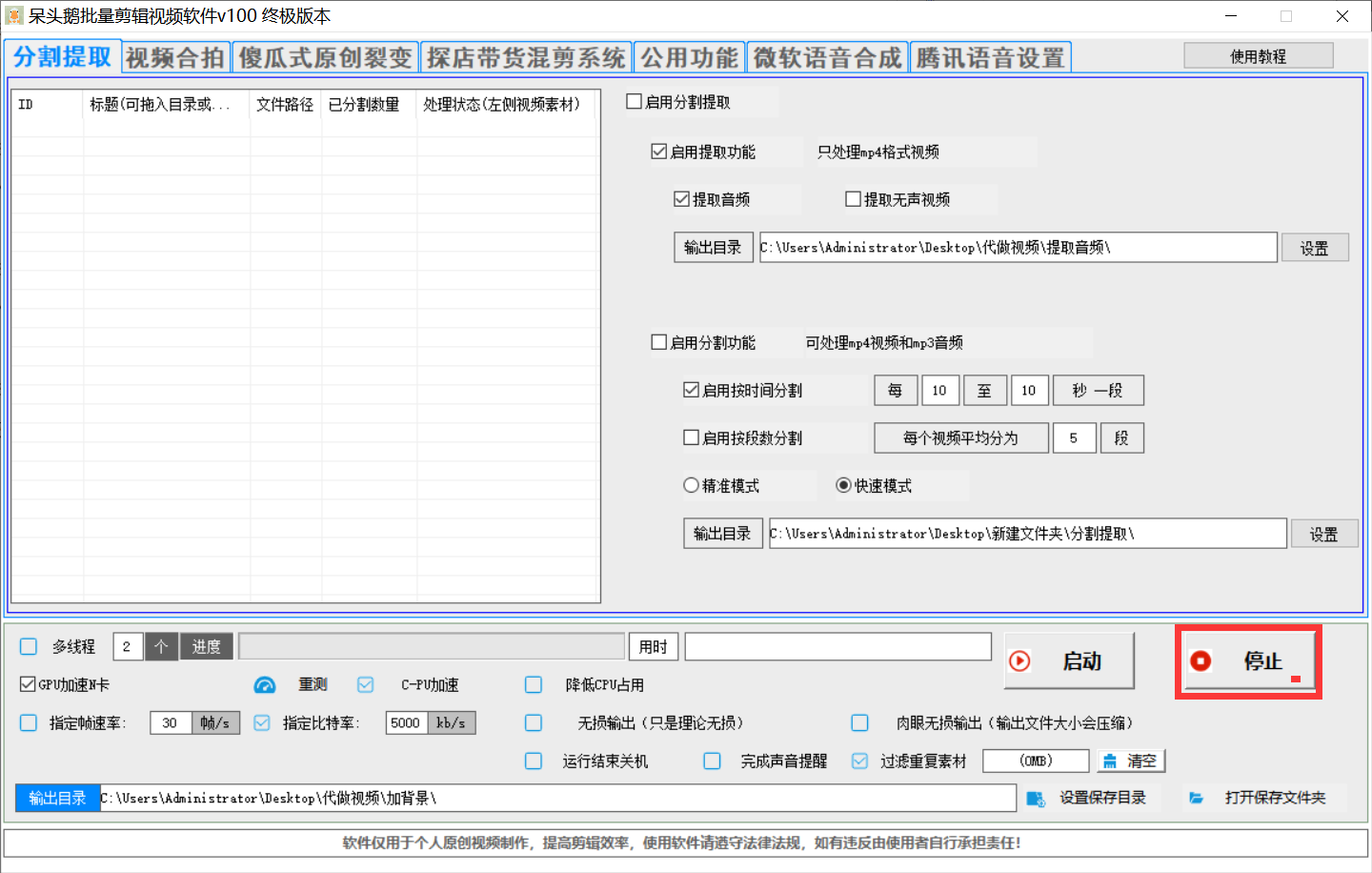Viewport: 1372px width, 873px height.
Task: Click the 分割提取 output path field
Action: [1027, 533]
